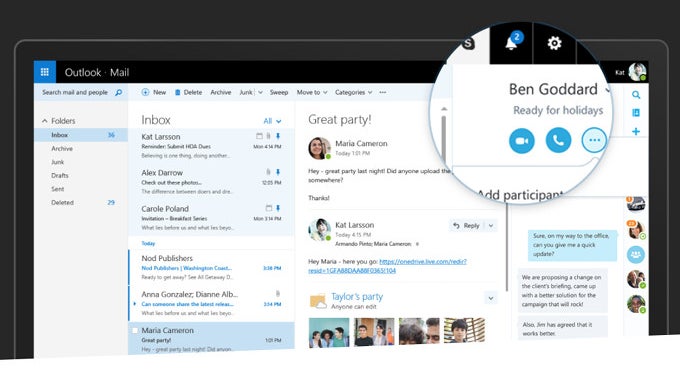Image resolution: width=680 pixels, height=383 pixels.
Task: Tick the checkbox on Maria Cameron's email
Action: (135, 331)
